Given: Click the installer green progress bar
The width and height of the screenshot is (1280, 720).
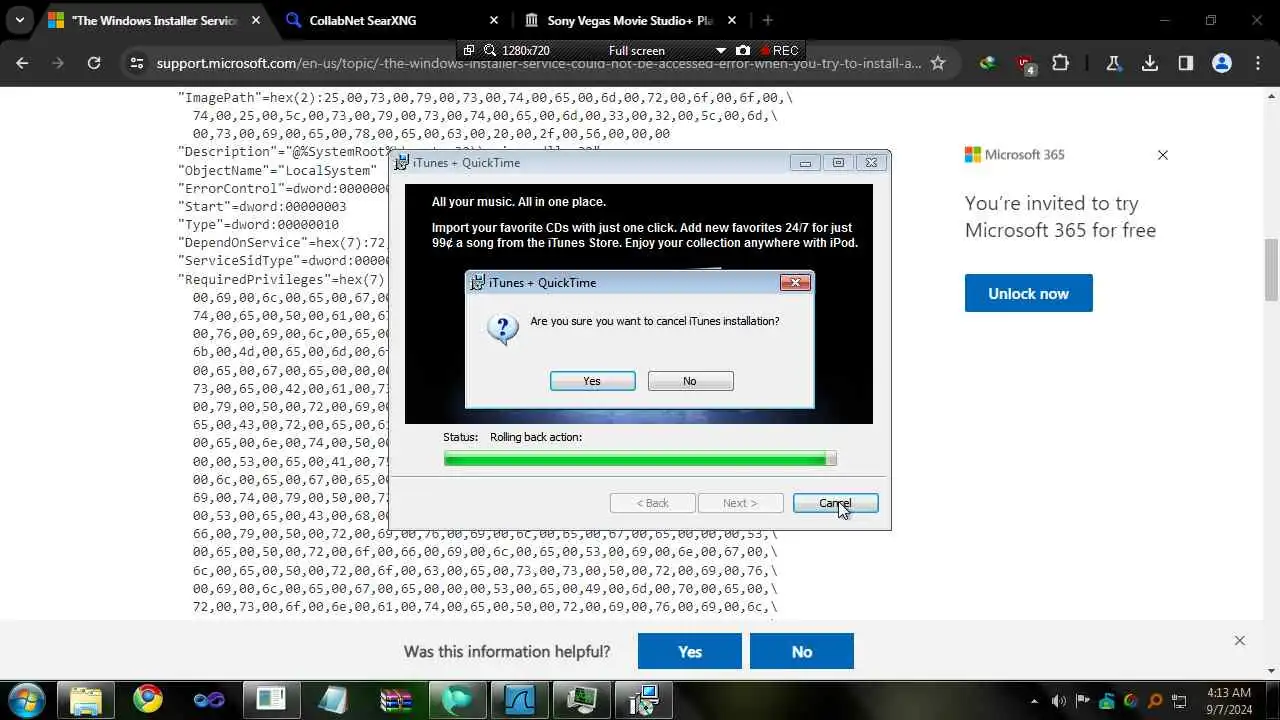Looking at the screenshot, I should [640, 459].
